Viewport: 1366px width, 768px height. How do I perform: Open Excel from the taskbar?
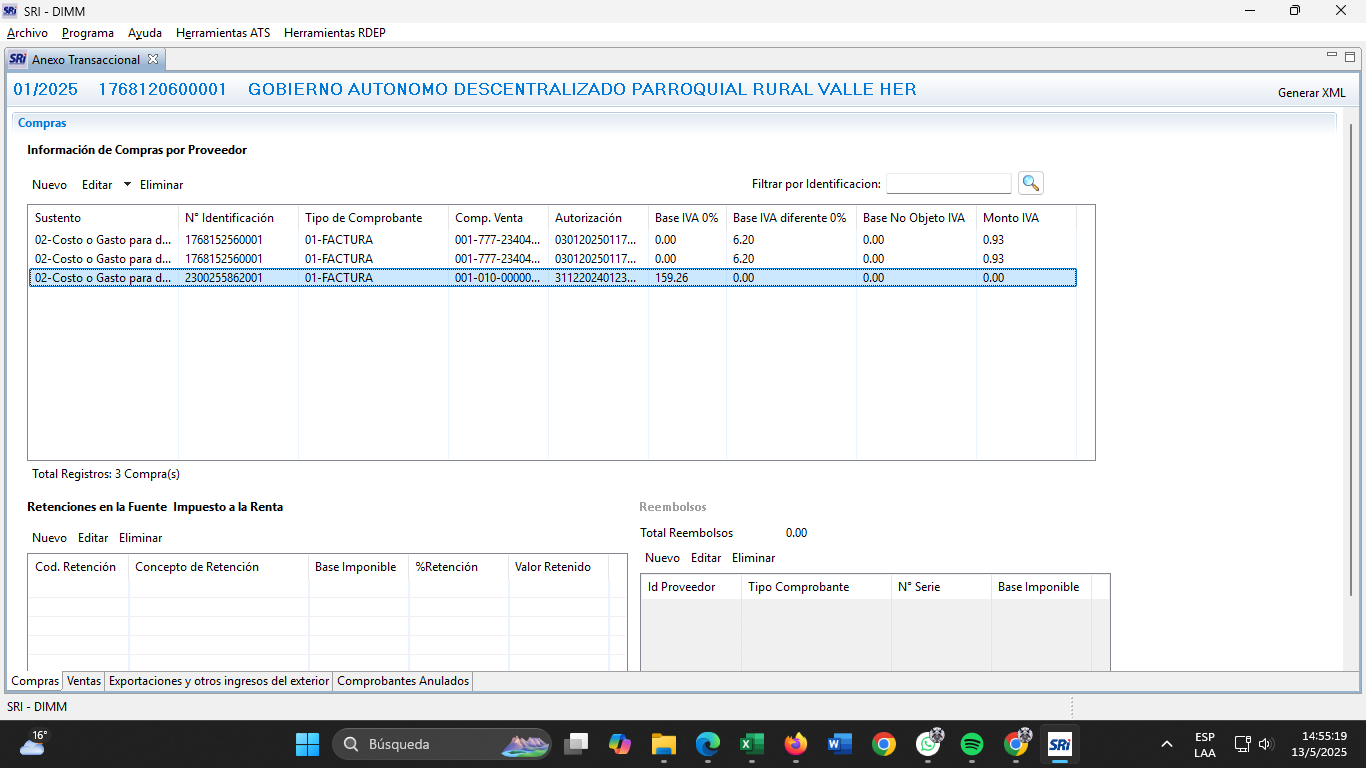tap(751, 744)
